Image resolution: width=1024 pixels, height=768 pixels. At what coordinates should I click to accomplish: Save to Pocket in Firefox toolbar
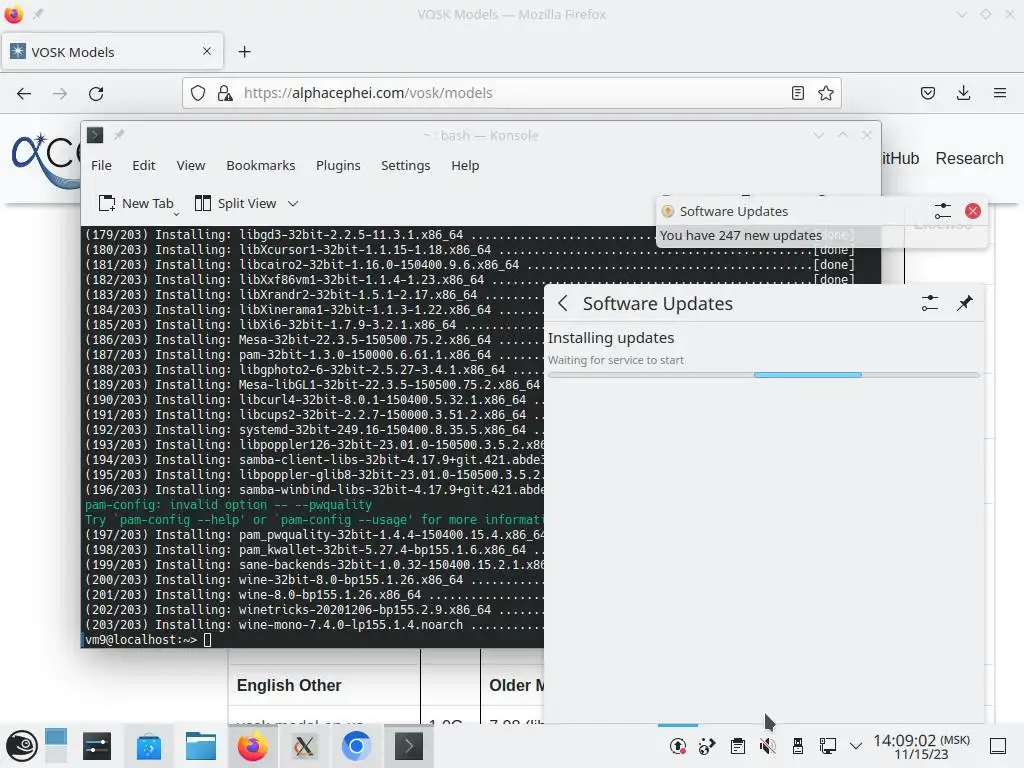pos(927,93)
